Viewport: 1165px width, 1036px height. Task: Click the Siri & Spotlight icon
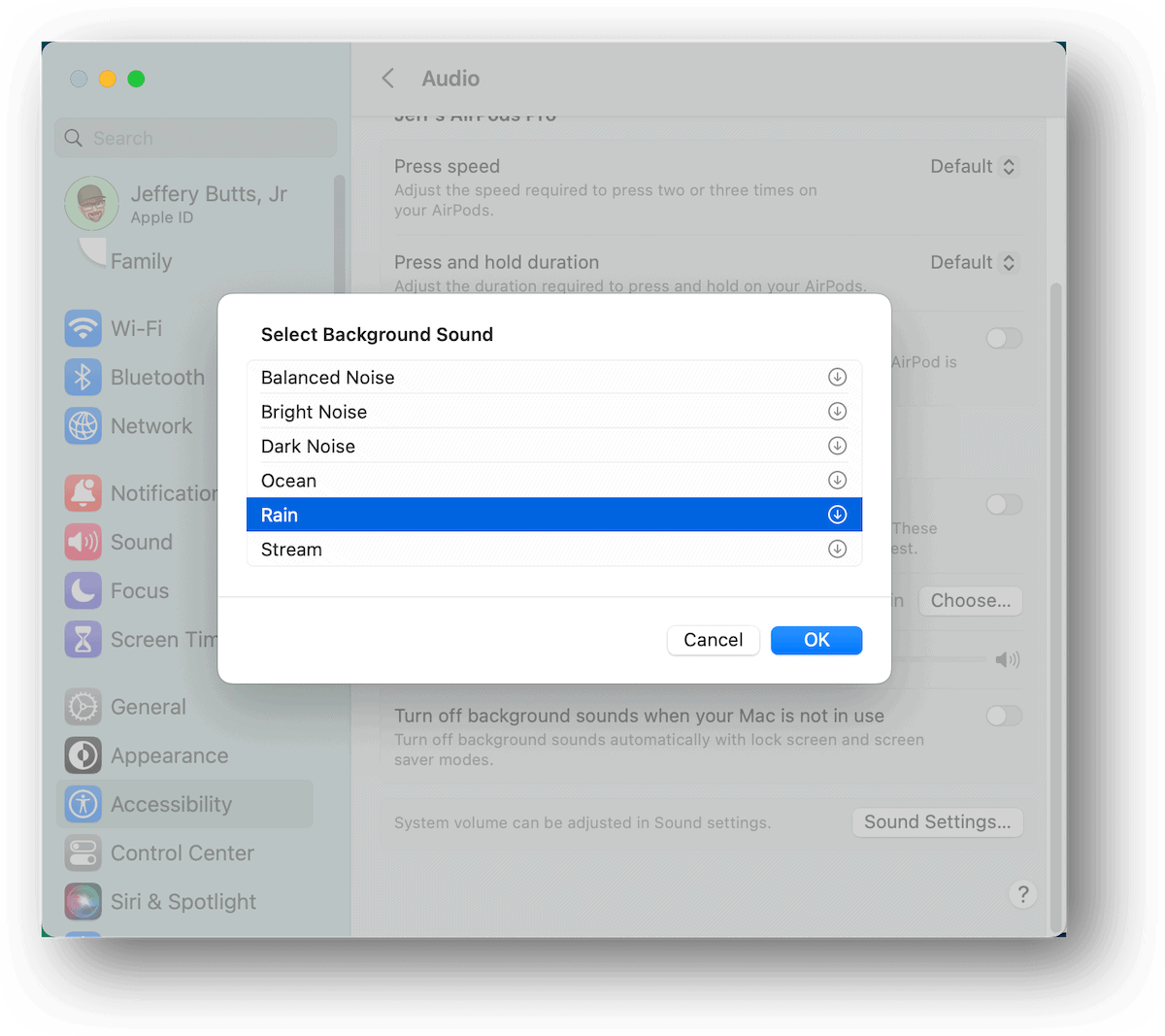[x=83, y=901]
